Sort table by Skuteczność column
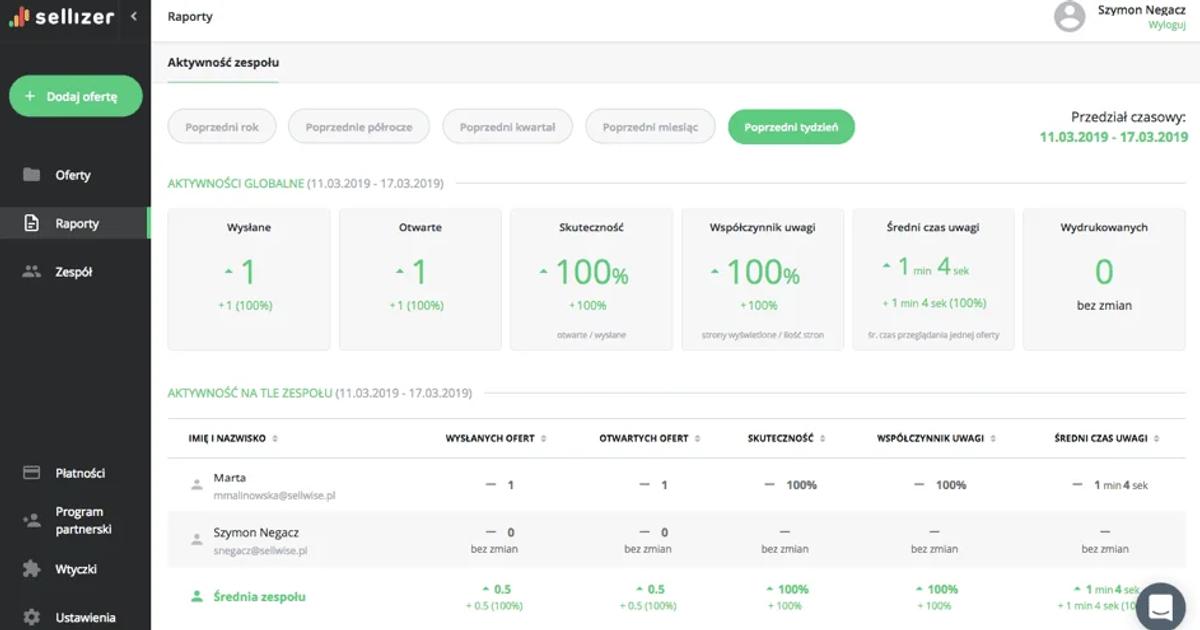Viewport: 1200px width, 630px height. tap(786, 438)
